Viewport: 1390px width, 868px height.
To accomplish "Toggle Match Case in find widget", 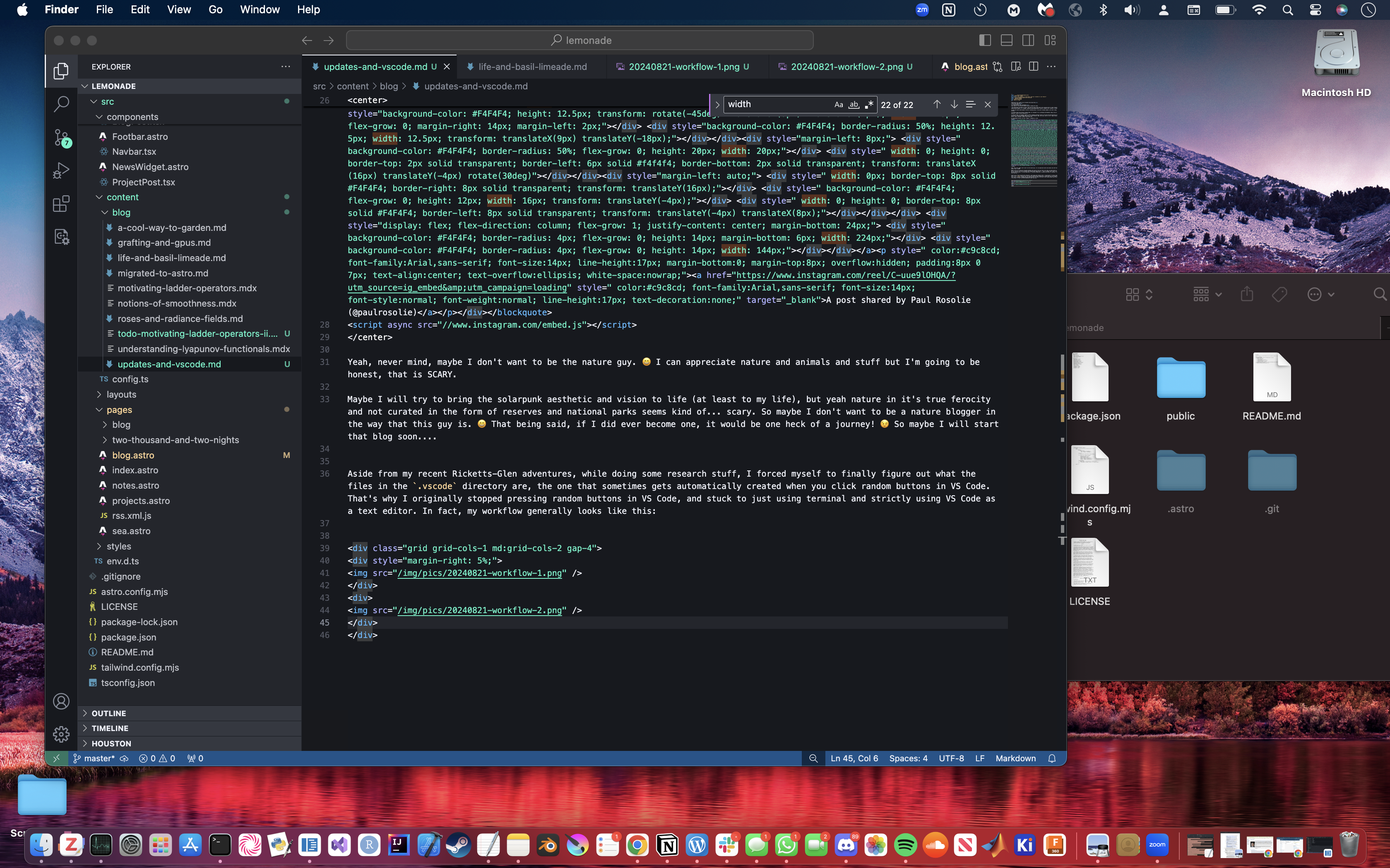I will [839, 105].
